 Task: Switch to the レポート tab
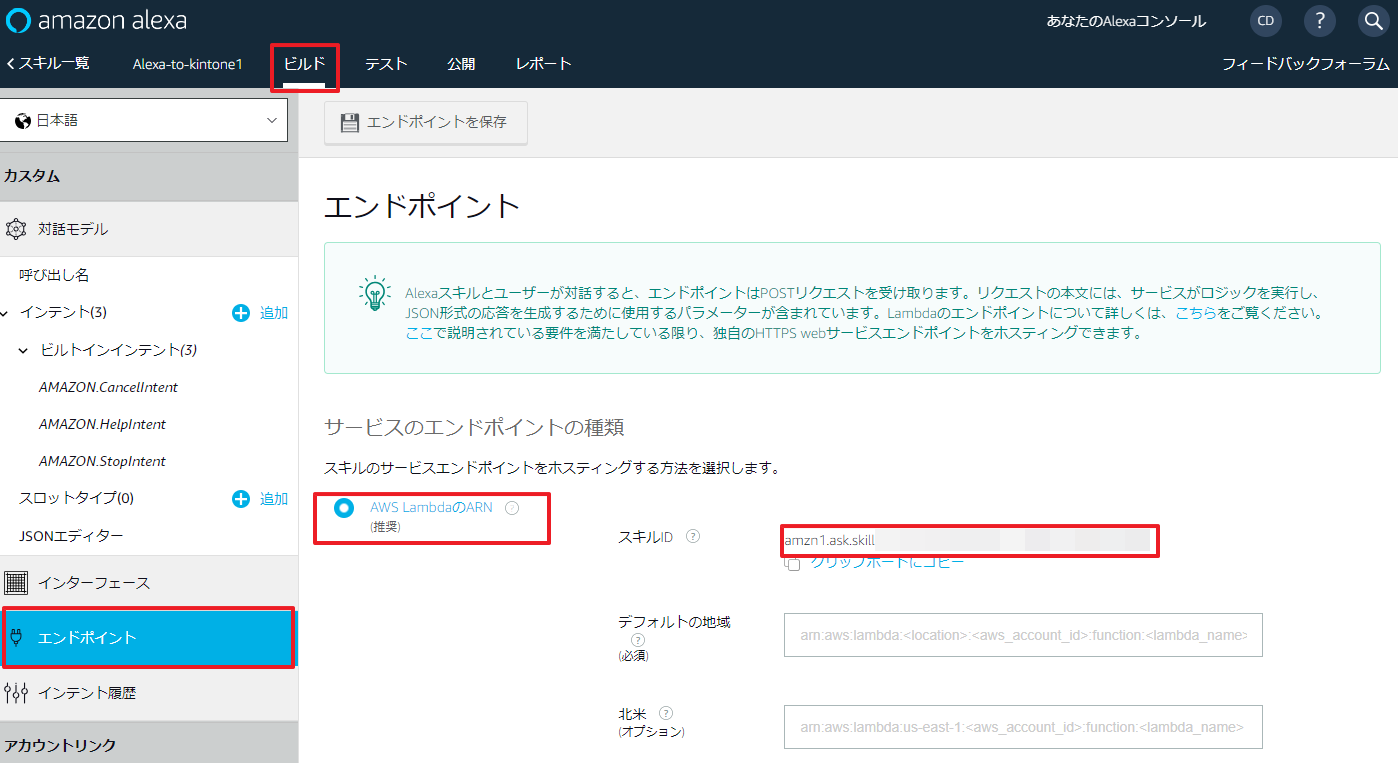tap(544, 64)
